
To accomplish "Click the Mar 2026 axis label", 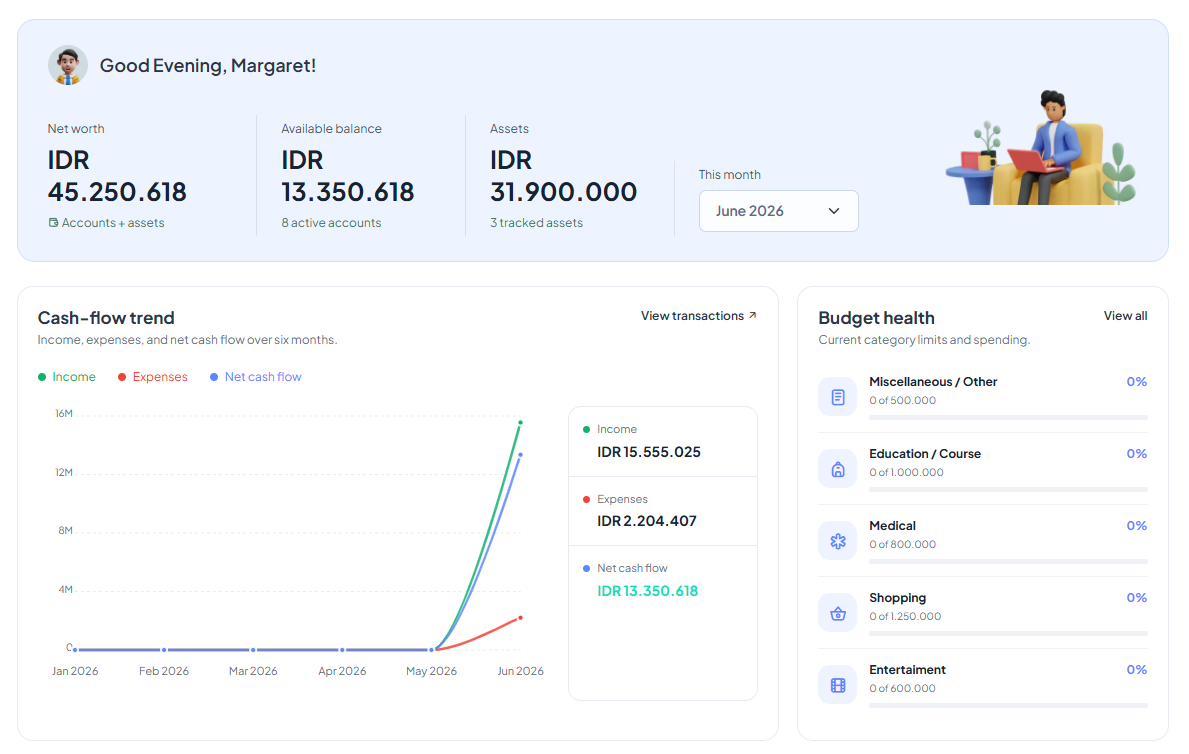I will (253, 671).
